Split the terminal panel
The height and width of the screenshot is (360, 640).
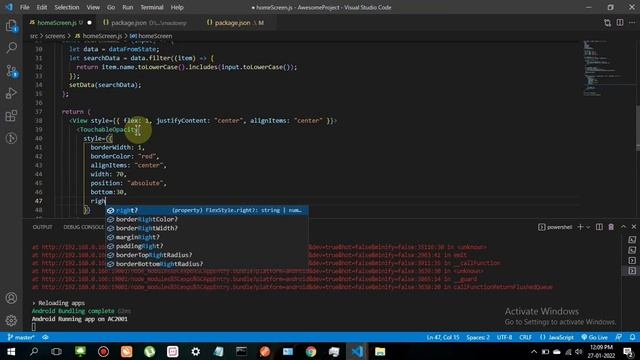pyautogui.click(x=599, y=227)
